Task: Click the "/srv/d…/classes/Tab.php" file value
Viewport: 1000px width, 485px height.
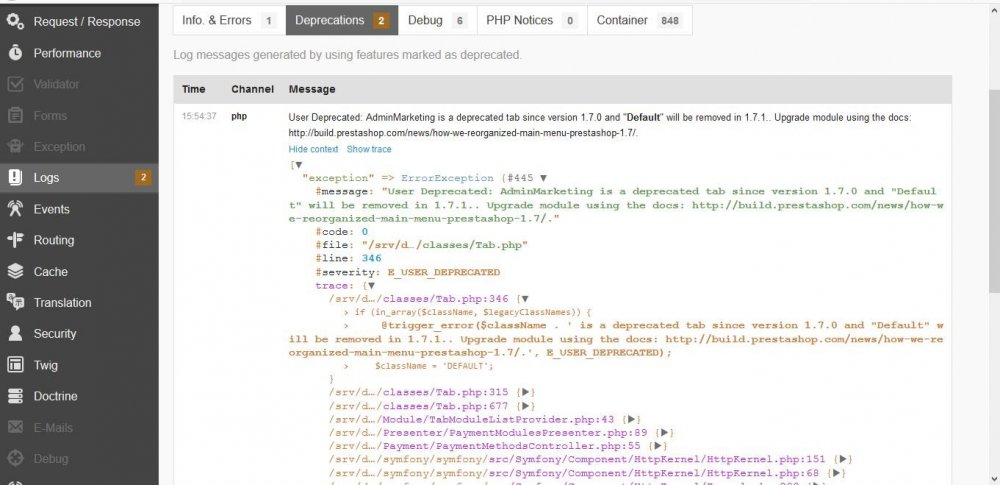Action: [x=445, y=245]
